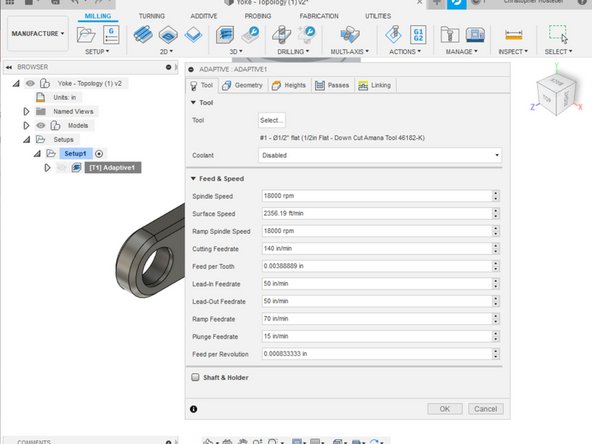The width and height of the screenshot is (592, 444).
Task: Switch to the Heights tab
Action: point(289,85)
